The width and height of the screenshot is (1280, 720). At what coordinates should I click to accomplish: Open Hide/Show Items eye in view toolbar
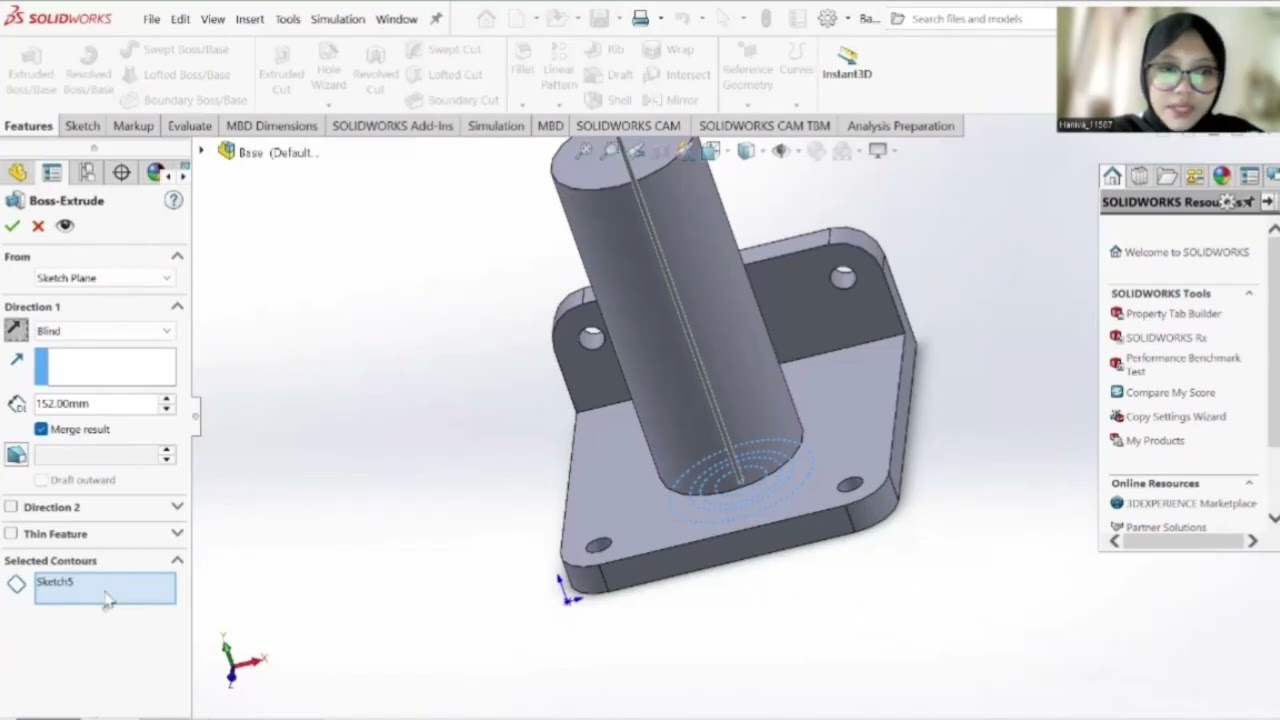pyautogui.click(x=780, y=151)
